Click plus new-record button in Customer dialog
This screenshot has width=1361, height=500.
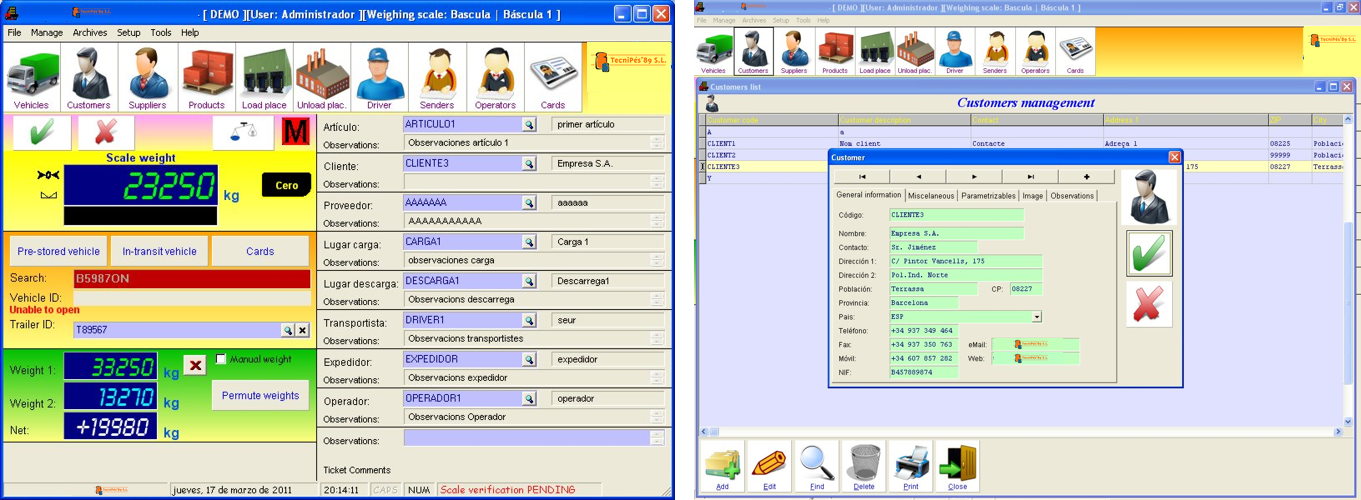coord(1086,177)
